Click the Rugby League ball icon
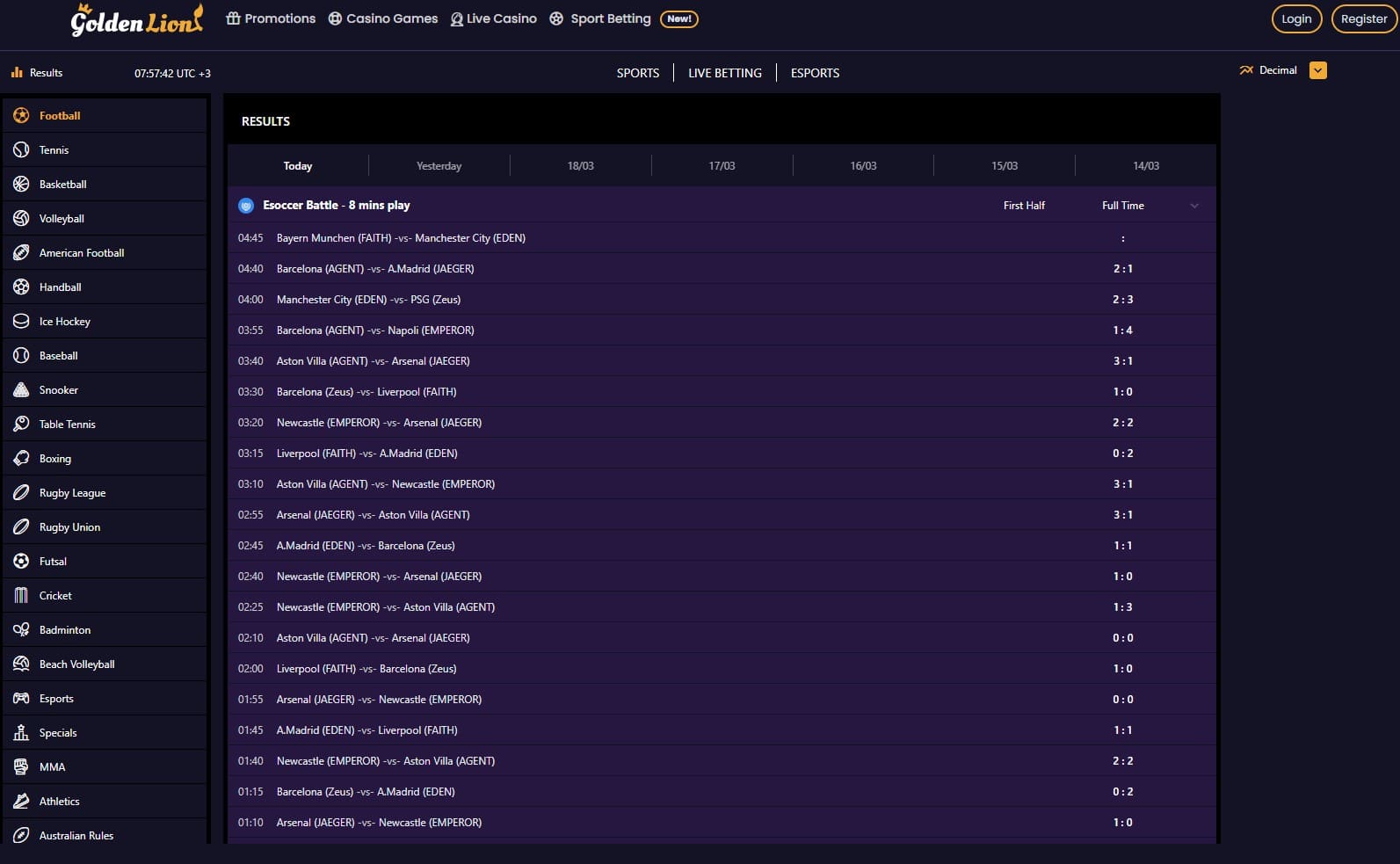 tap(21, 492)
